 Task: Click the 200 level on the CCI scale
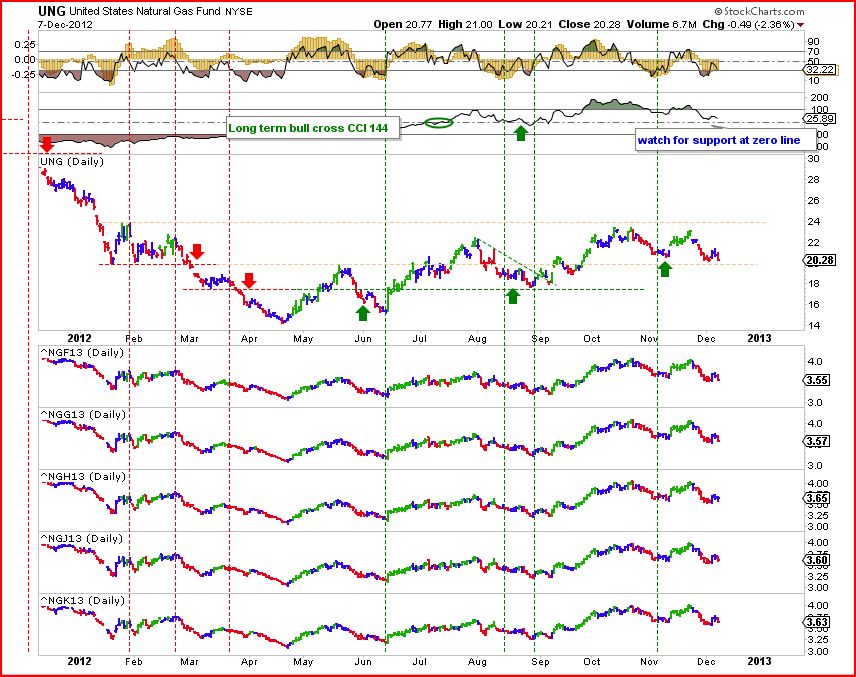820,98
